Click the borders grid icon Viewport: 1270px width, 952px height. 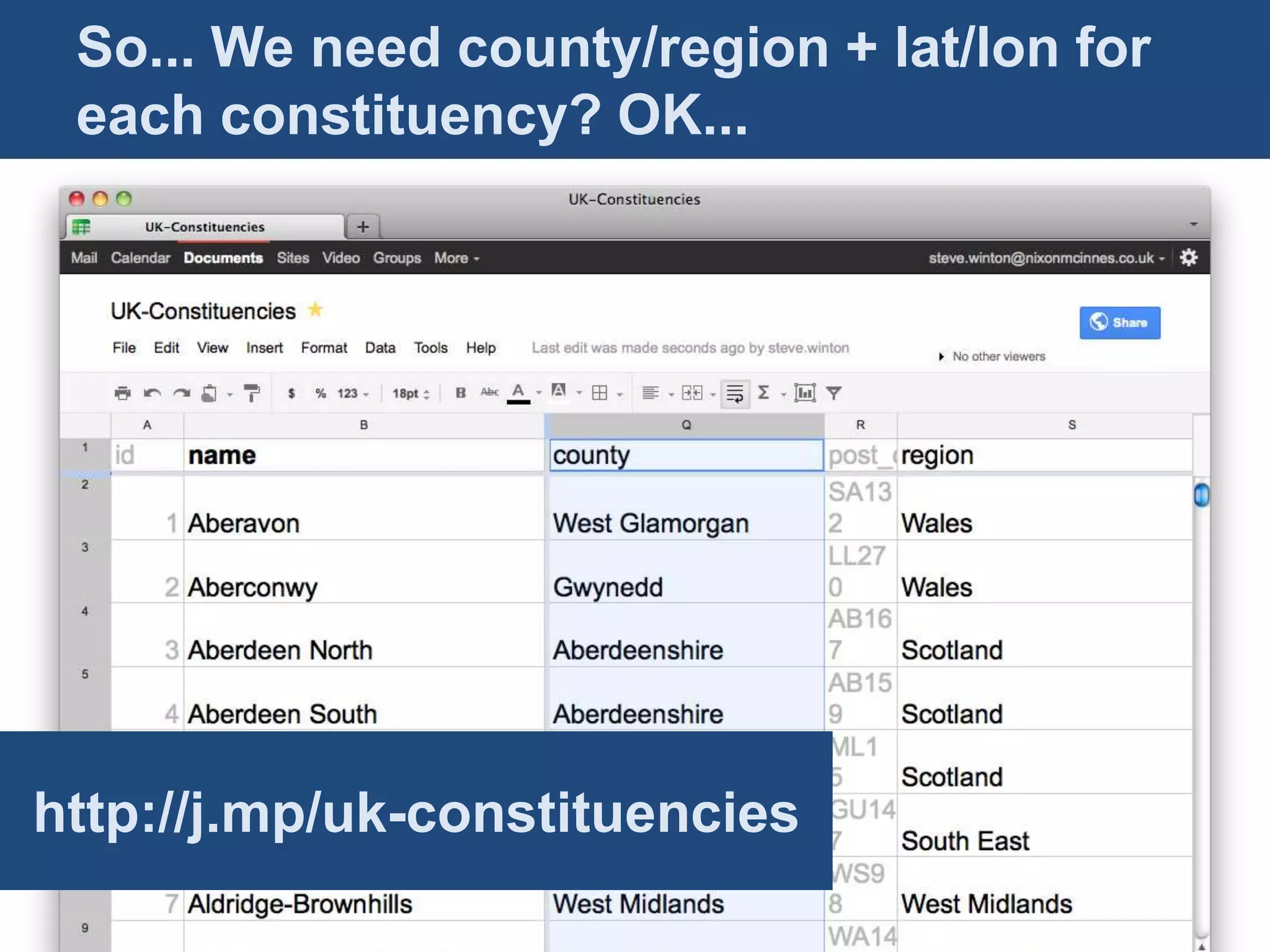point(600,393)
